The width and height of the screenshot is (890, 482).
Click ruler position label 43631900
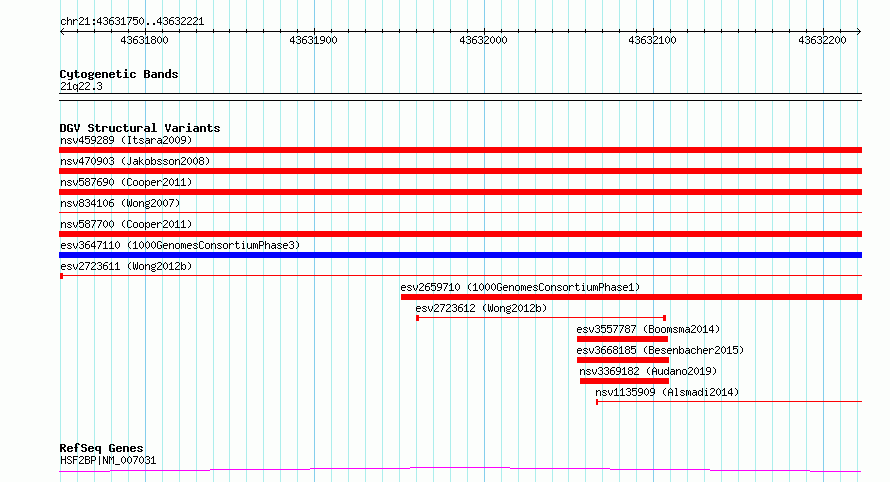pyautogui.click(x=313, y=40)
